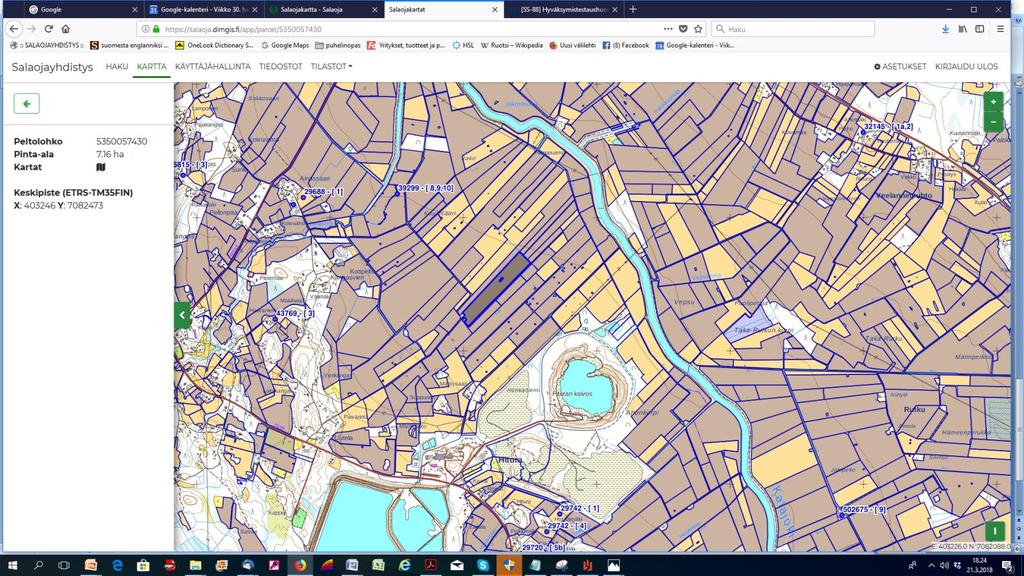Expand the TILASTOT dropdown menu
1024x576 pixels.
331,67
